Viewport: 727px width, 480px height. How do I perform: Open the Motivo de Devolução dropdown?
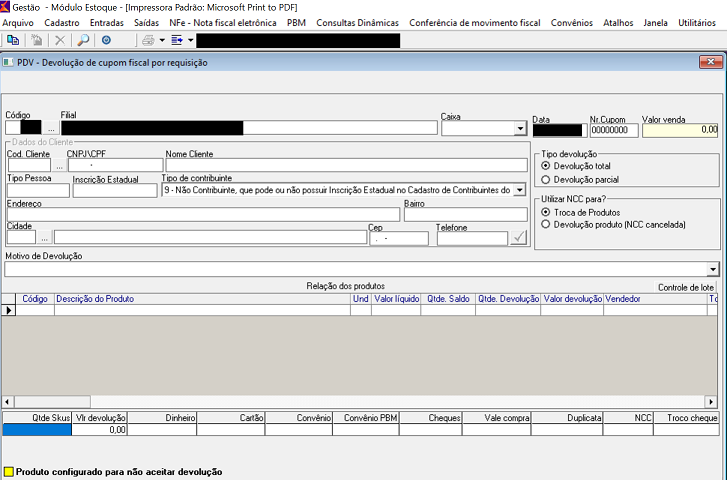[x=712, y=269]
